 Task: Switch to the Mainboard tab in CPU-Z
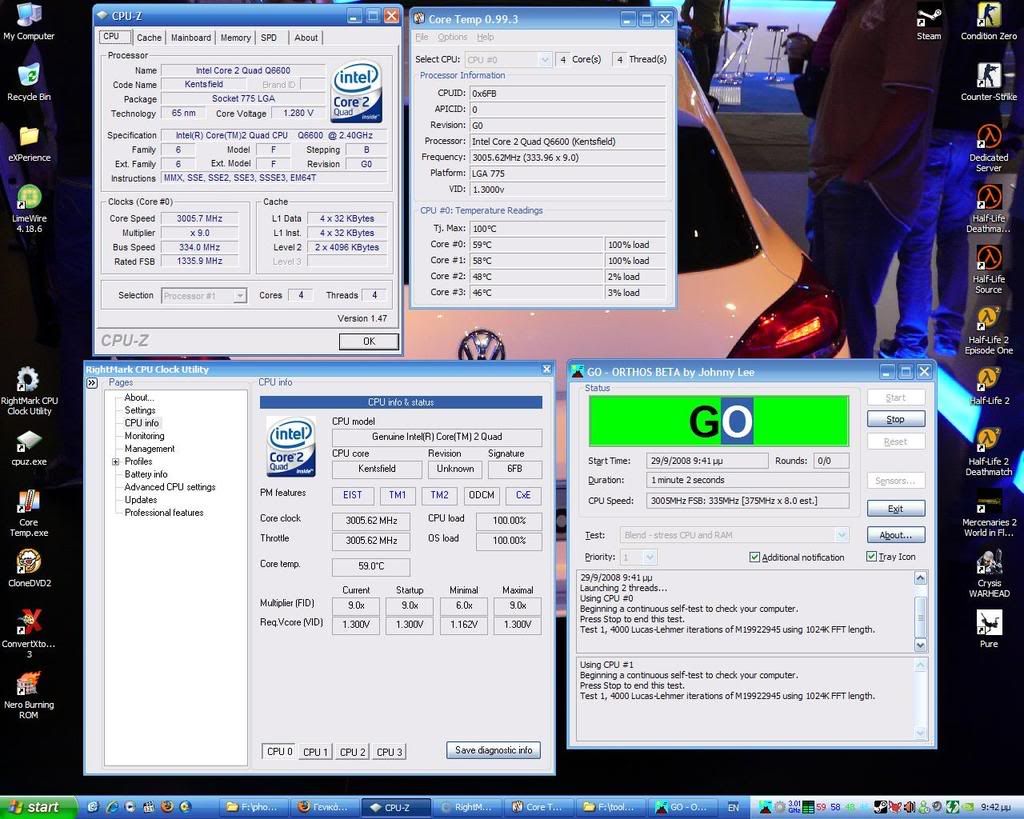(190, 38)
